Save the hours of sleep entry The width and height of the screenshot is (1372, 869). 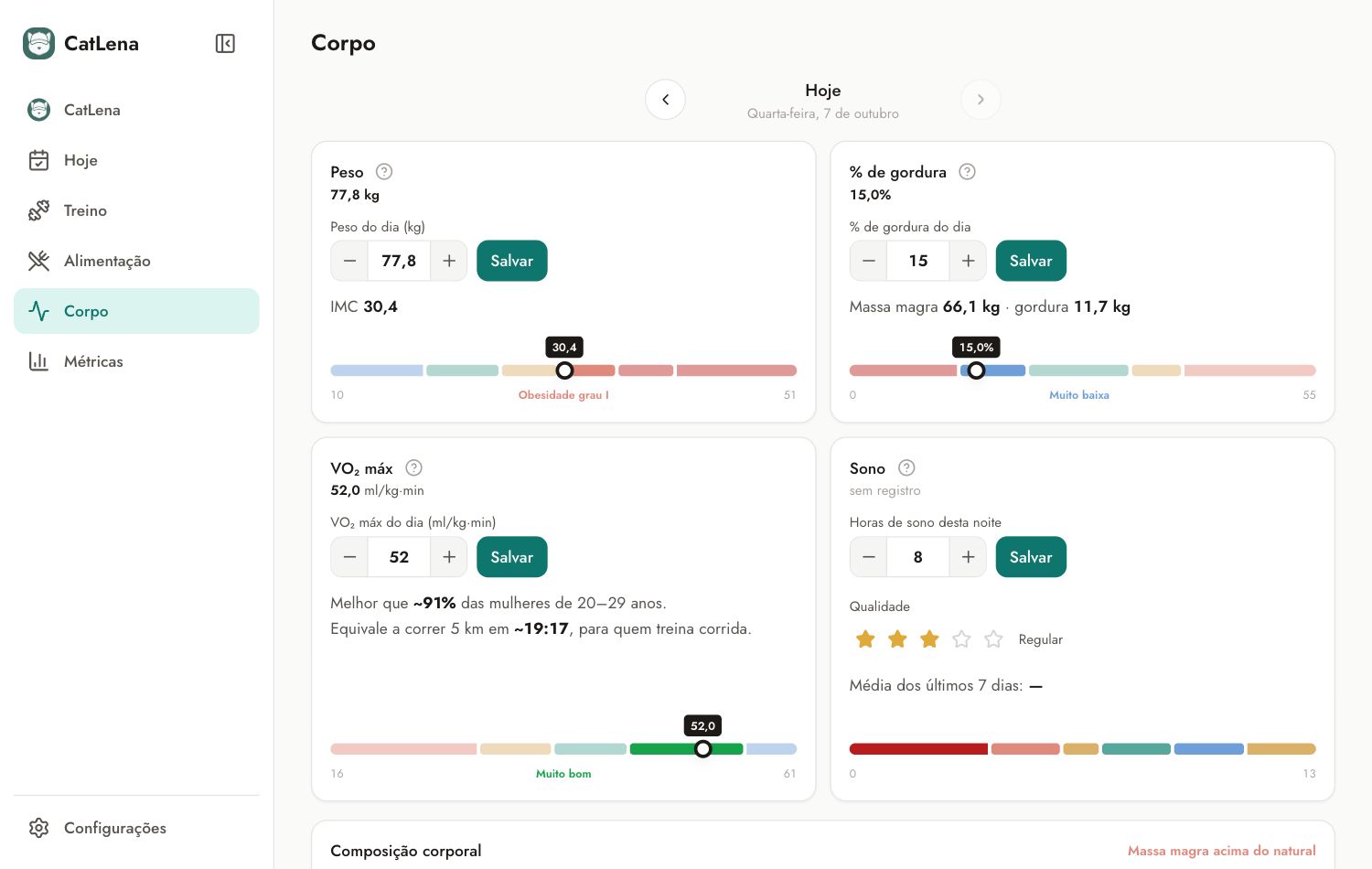[1031, 557]
